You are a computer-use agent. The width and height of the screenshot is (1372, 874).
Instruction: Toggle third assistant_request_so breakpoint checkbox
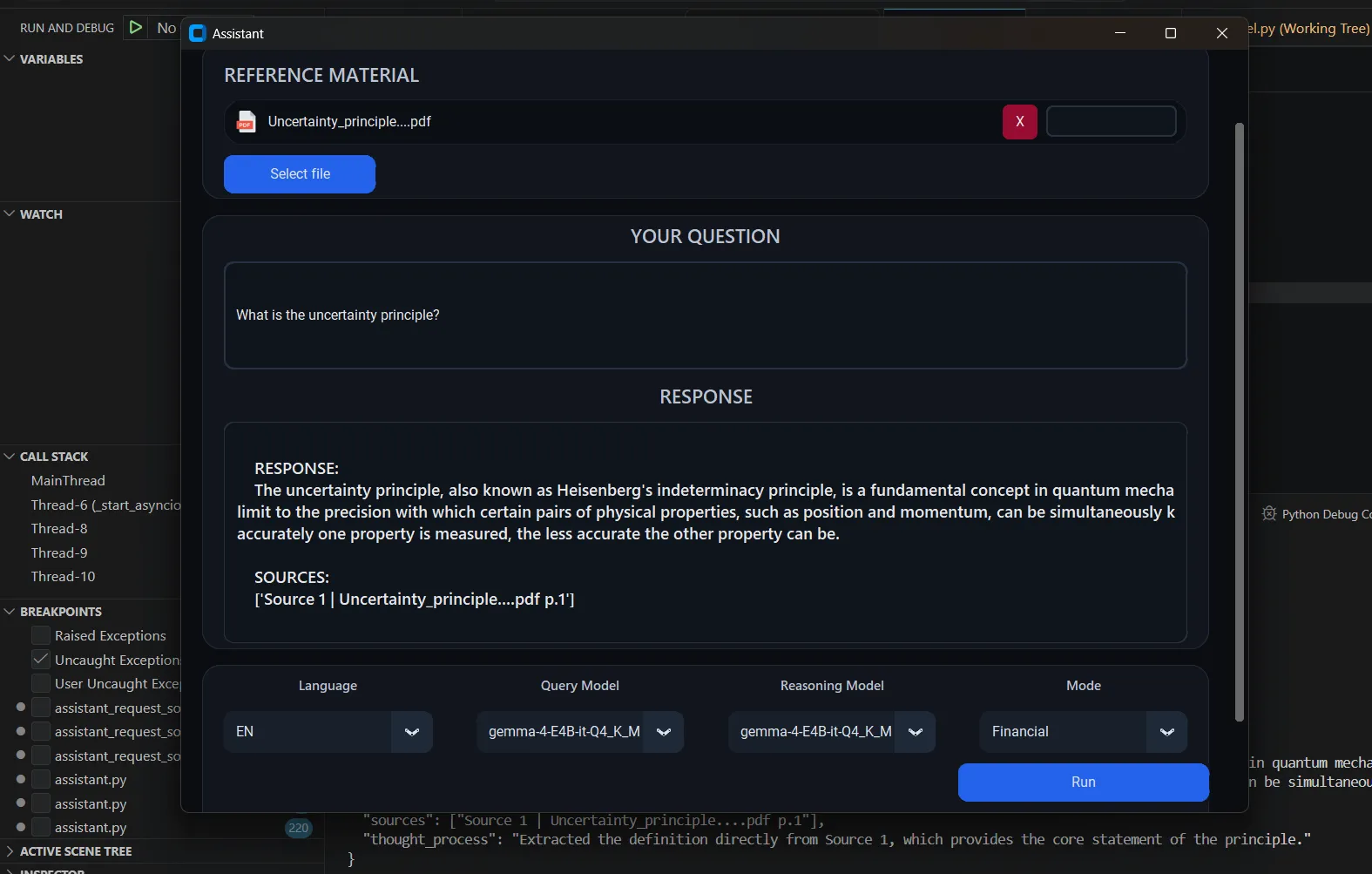coord(41,755)
